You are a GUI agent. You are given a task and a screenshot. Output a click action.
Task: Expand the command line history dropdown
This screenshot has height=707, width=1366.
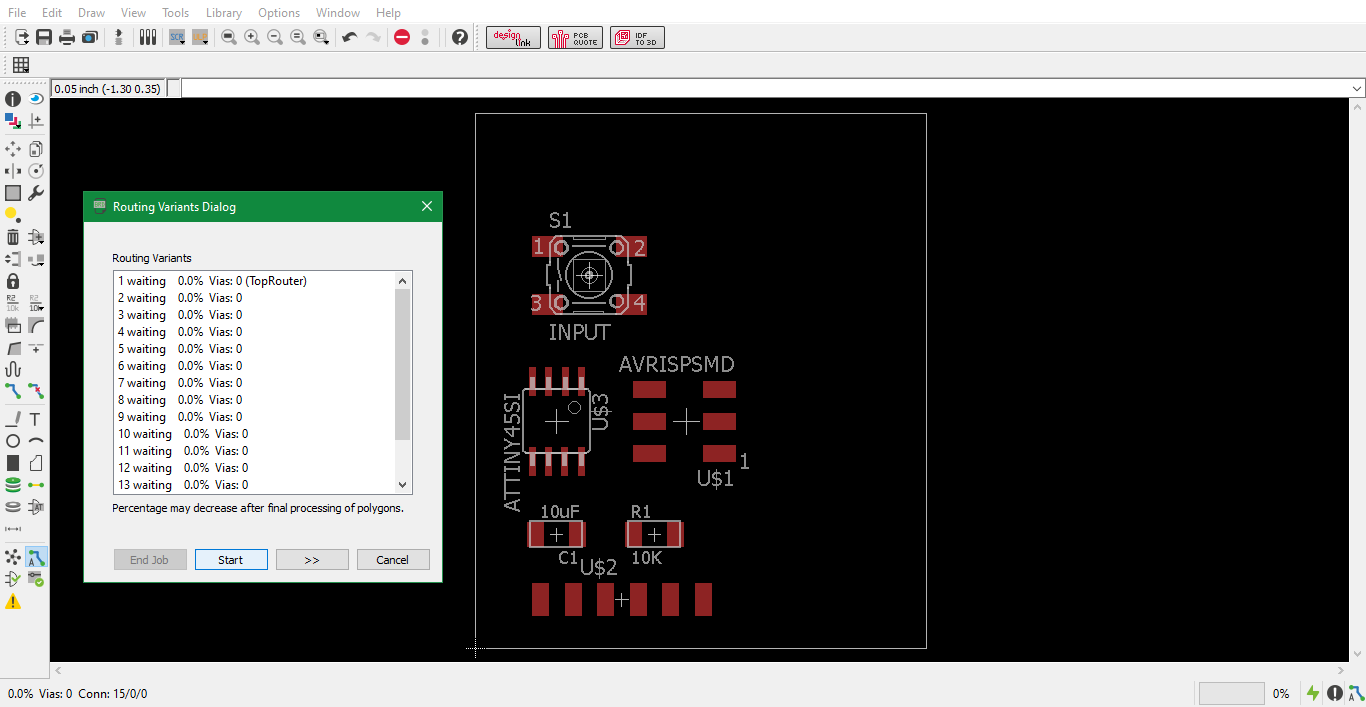click(x=1357, y=89)
